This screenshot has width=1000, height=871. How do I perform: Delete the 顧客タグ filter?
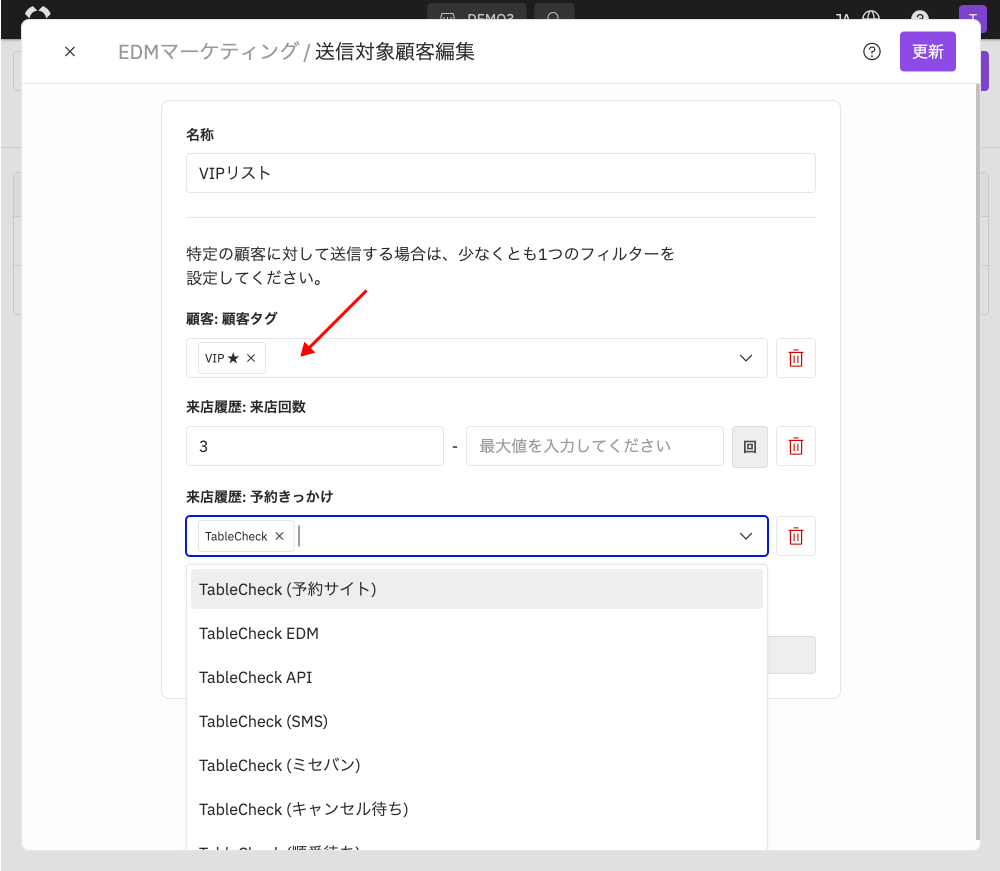pos(795,358)
